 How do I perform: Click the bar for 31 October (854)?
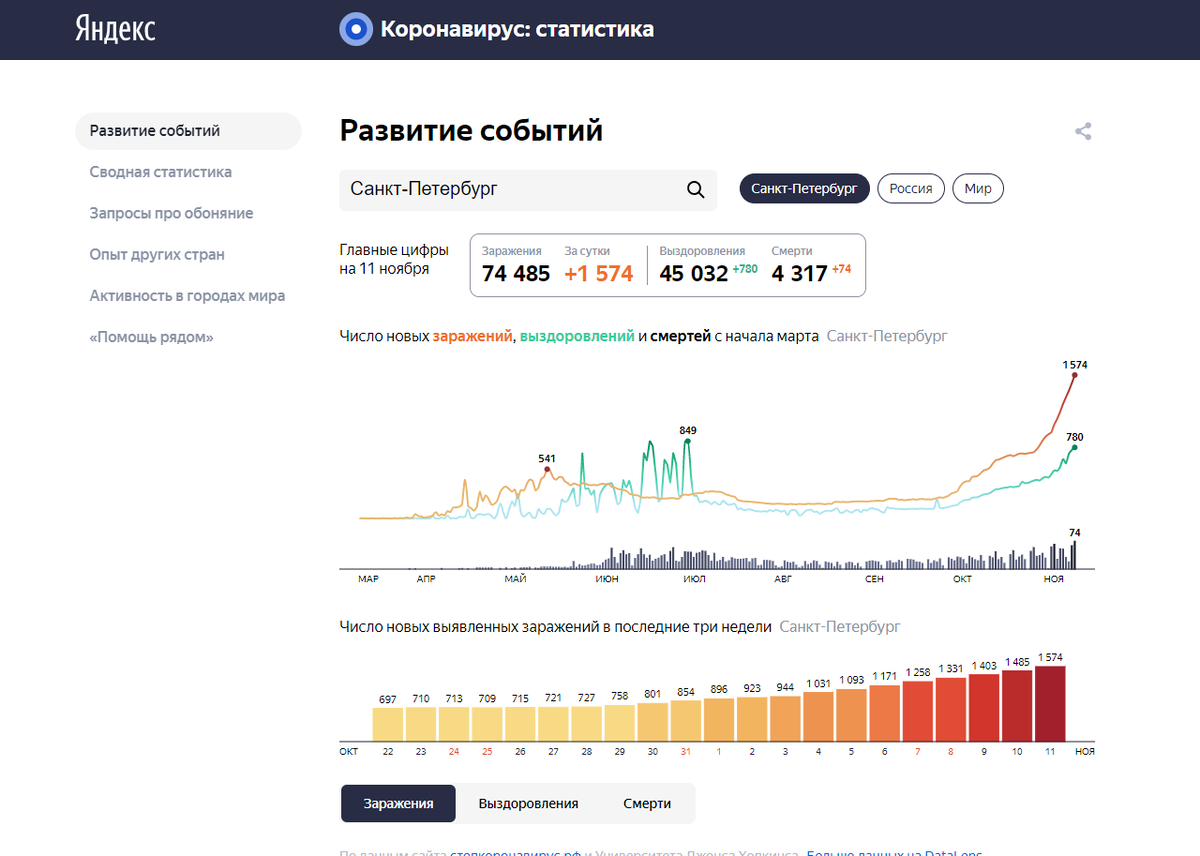point(686,719)
